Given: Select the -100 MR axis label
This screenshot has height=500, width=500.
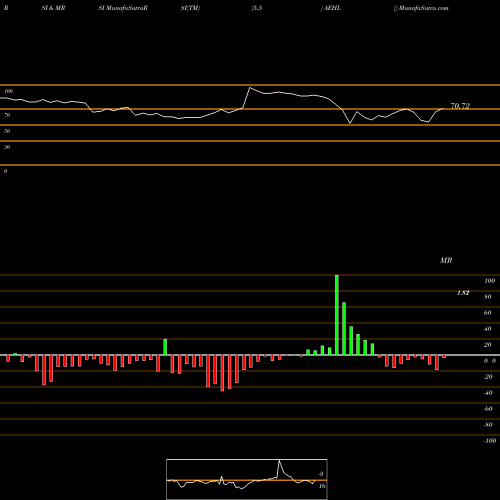Looking at the screenshot, I should point(490,441).
